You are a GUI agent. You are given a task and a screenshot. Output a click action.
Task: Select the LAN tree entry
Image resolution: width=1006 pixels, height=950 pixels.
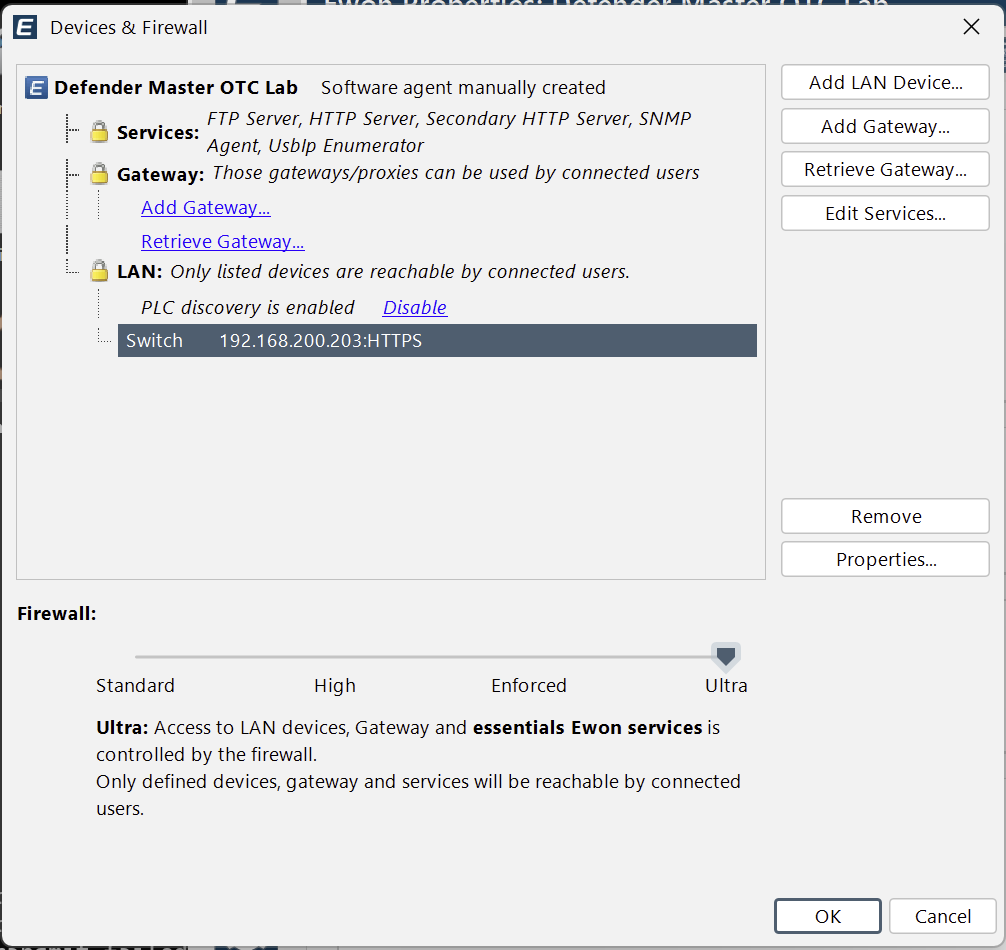pos(139,271)
